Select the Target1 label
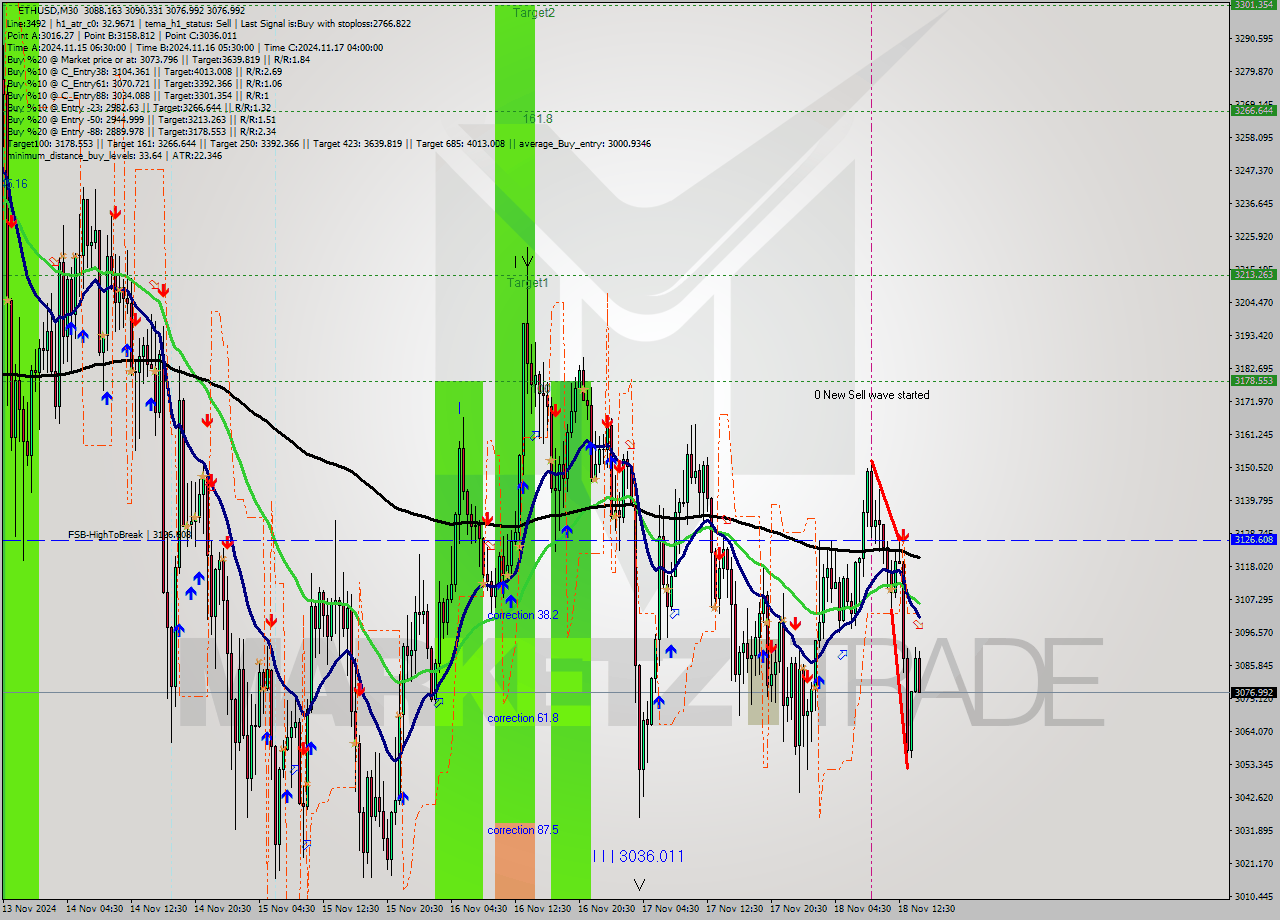This screenshot has width=1280, height=920. (527, 283)
